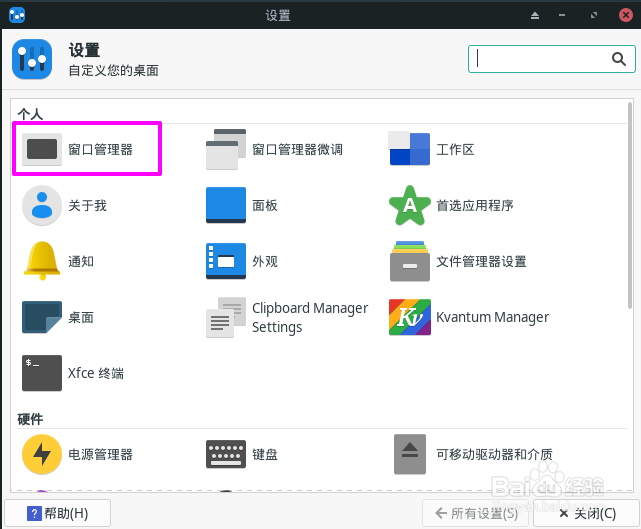The width and height of the screenshot is (641, 529).
Task: Select the 工作区 label text
Action: point(455,150)
